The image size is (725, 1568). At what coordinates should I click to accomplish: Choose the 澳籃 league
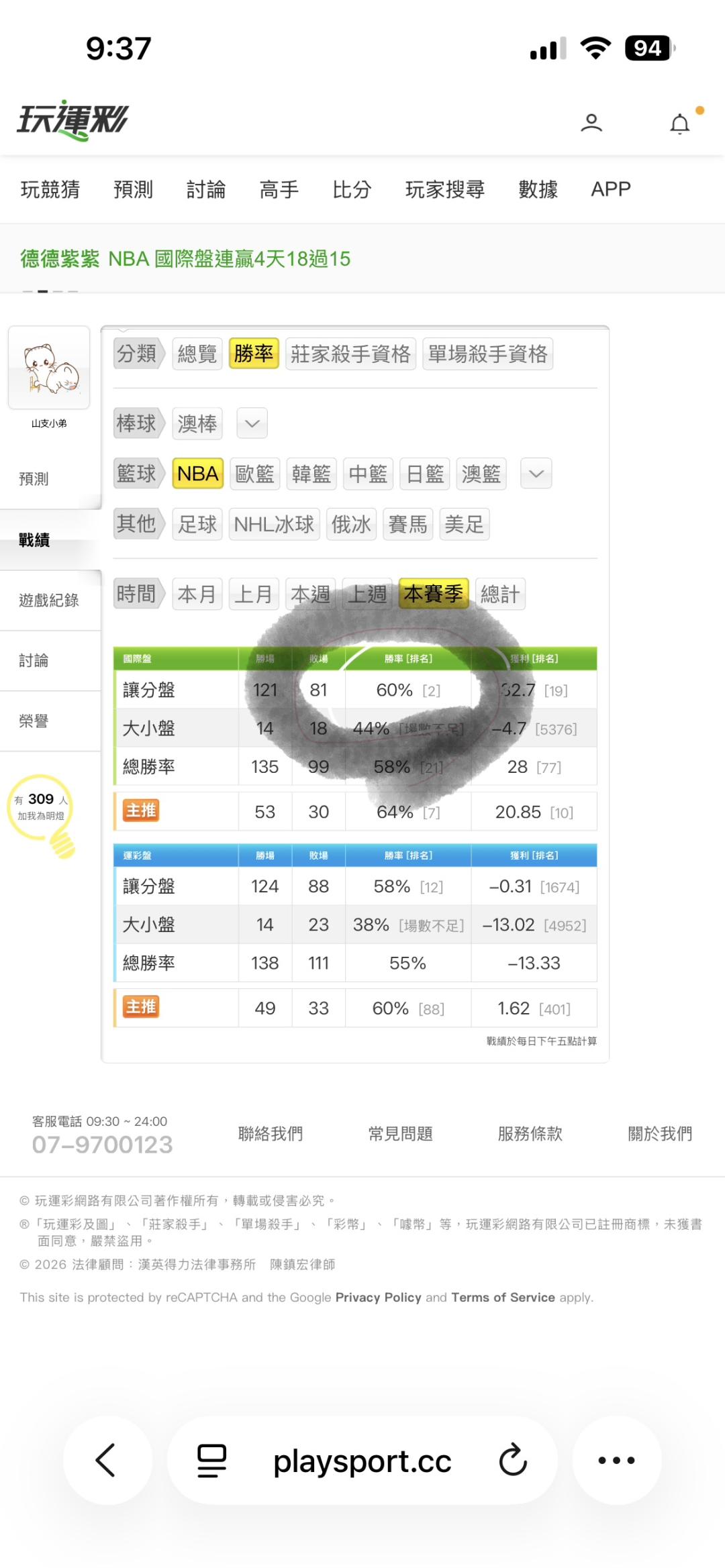click(x=481, y=474)
